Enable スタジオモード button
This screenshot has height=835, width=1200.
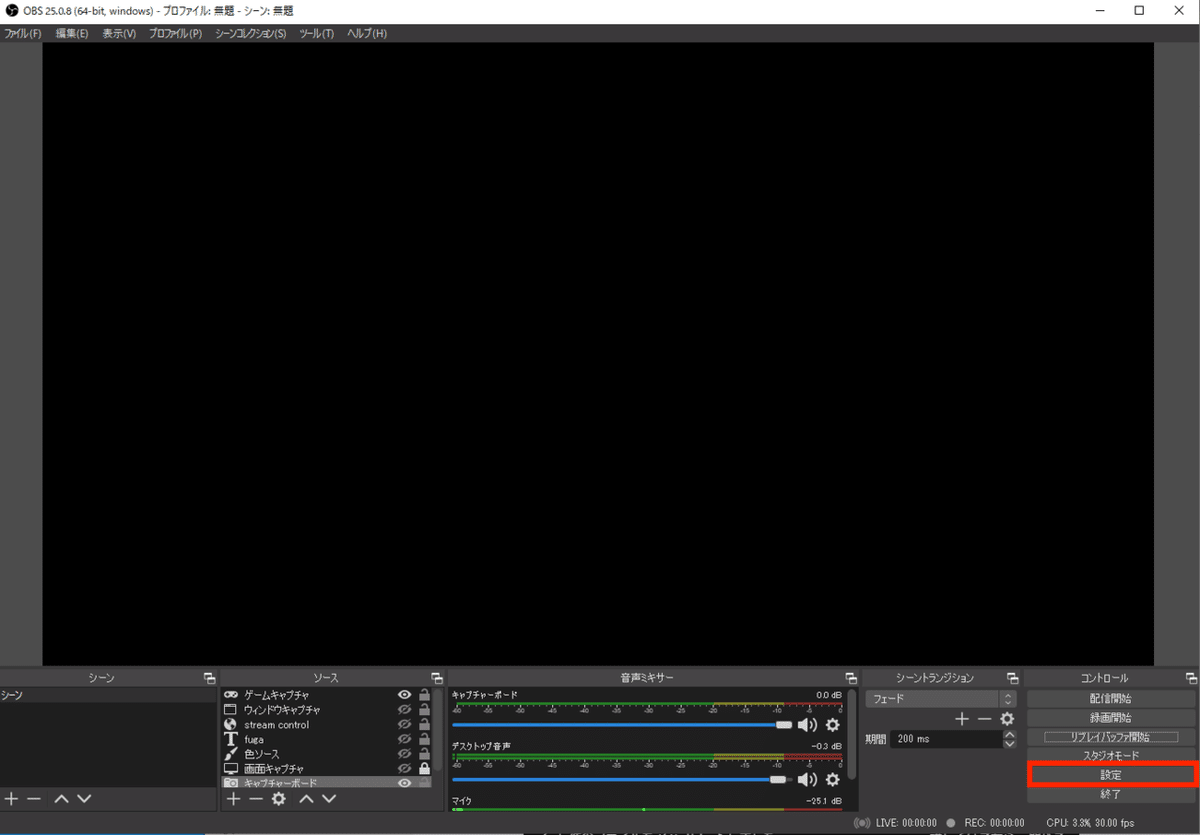(x=1110, y=755)
